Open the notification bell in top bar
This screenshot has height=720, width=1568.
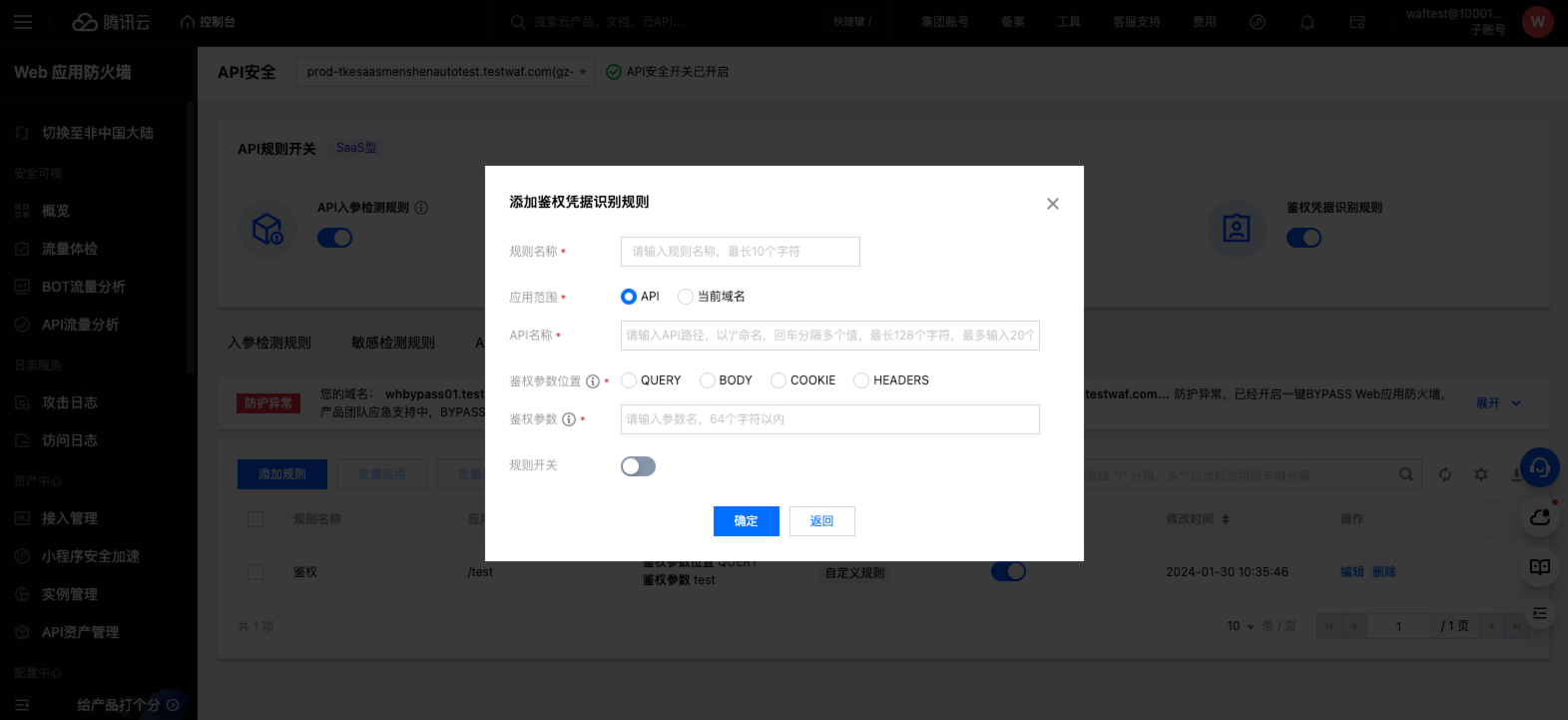point(1307,22)
